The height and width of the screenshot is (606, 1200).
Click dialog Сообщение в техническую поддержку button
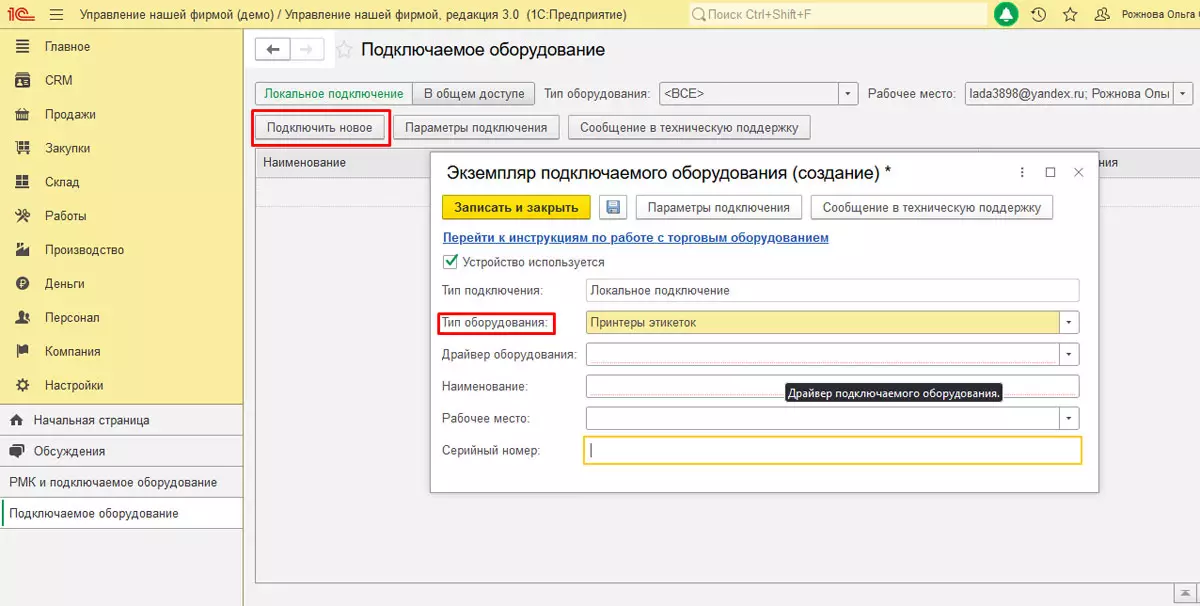click(x=932, y=207)
